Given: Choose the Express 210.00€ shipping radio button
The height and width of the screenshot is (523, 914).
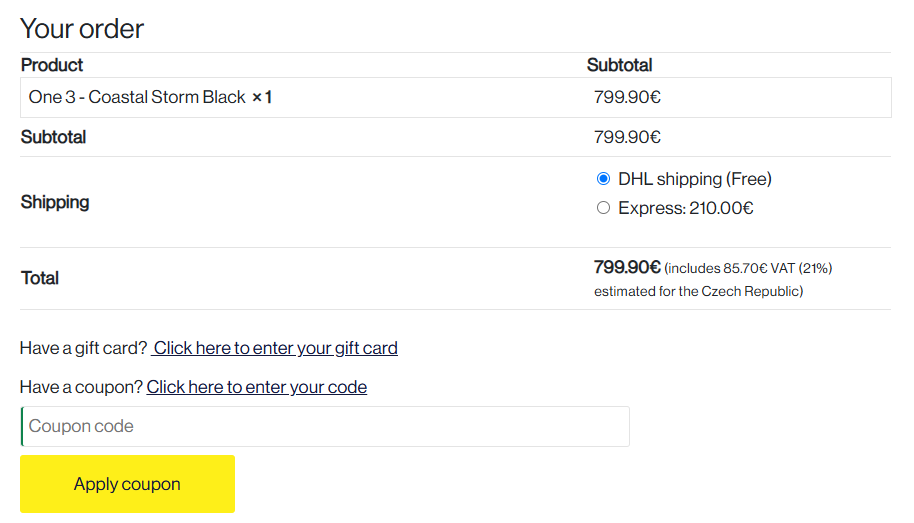Looking at the screenshot, I should 603,208.
